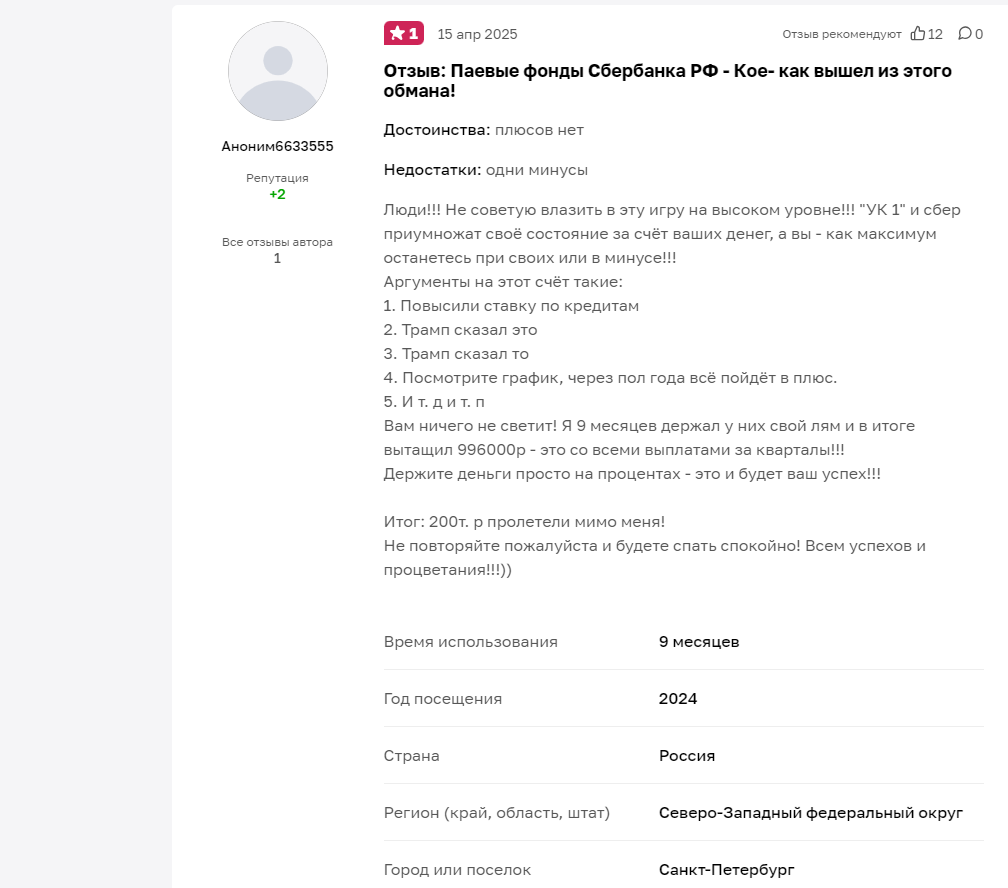Screen dimensions: 1008x888
Task: Click the thumbs-up recommend icon
Action: coord(918,34)
